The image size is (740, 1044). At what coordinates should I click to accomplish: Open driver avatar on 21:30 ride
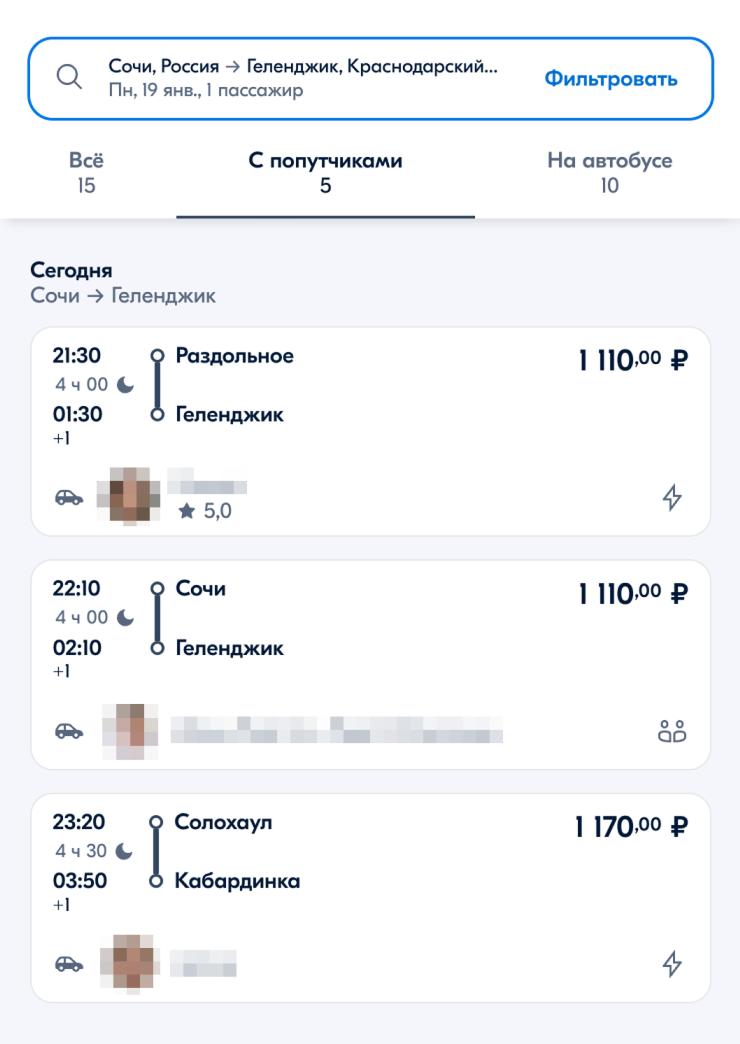click(129, 496)
